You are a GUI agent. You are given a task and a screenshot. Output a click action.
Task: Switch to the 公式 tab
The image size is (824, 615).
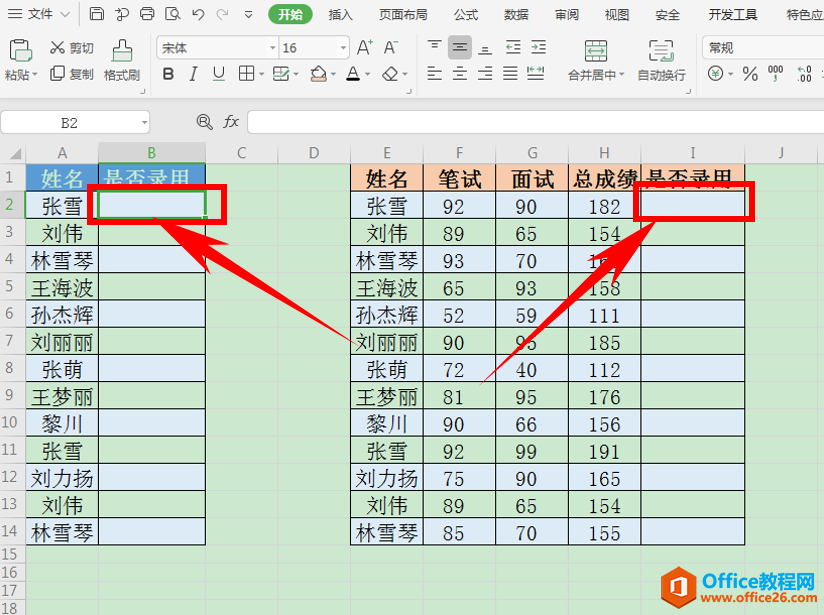(466, 15)
